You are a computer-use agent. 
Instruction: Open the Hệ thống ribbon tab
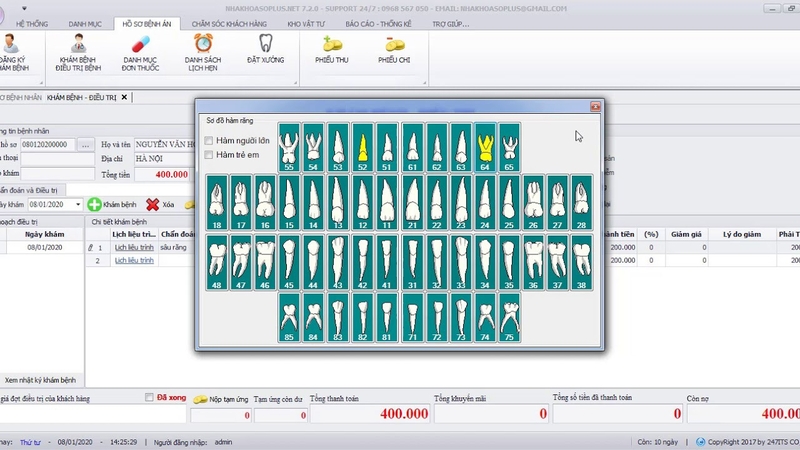pyautogui.click(x=32, y=24)
